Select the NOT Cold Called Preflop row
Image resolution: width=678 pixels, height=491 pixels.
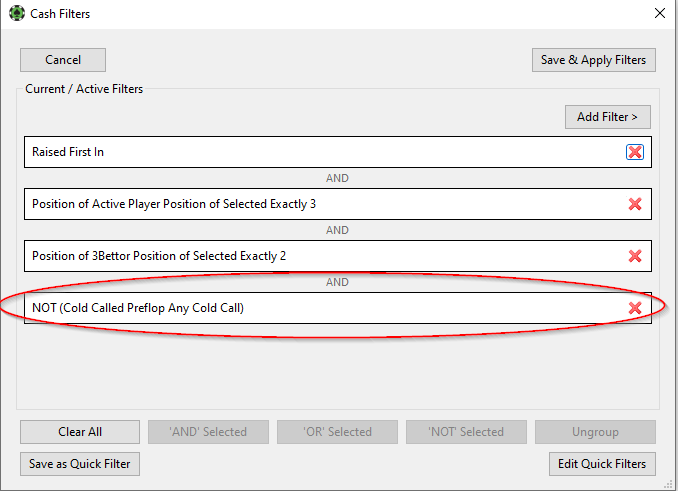tap(338, 308)
